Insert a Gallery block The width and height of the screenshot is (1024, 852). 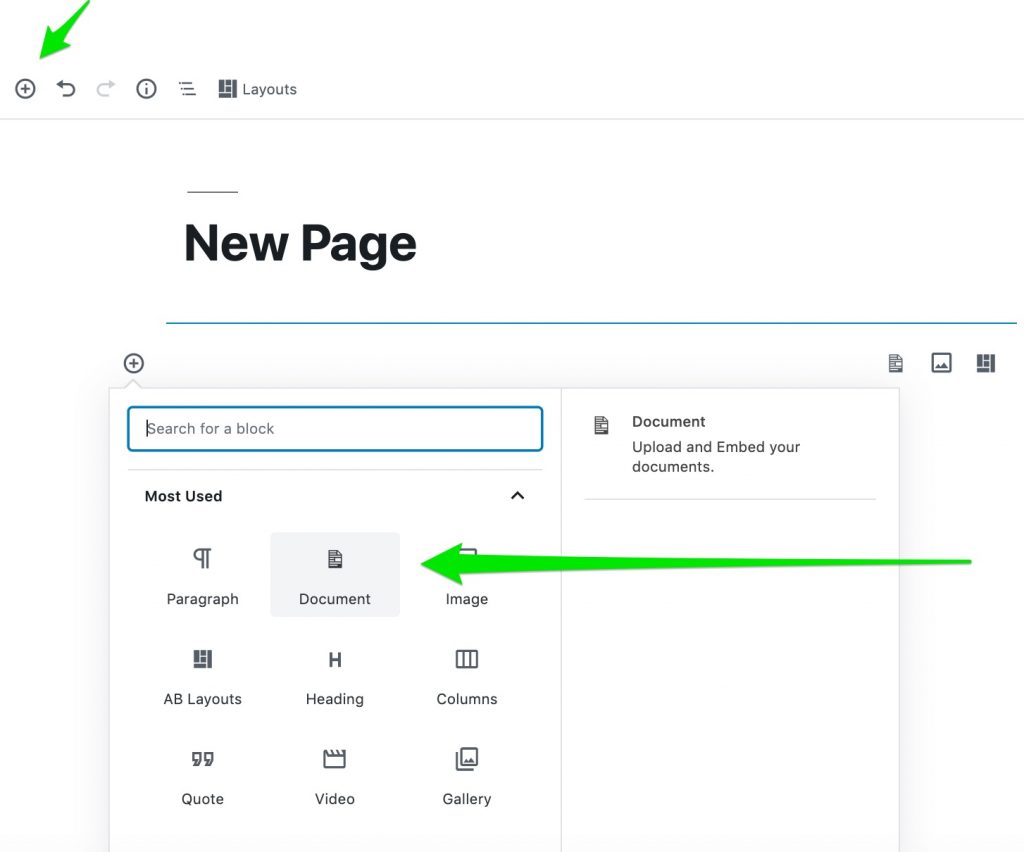466,775
